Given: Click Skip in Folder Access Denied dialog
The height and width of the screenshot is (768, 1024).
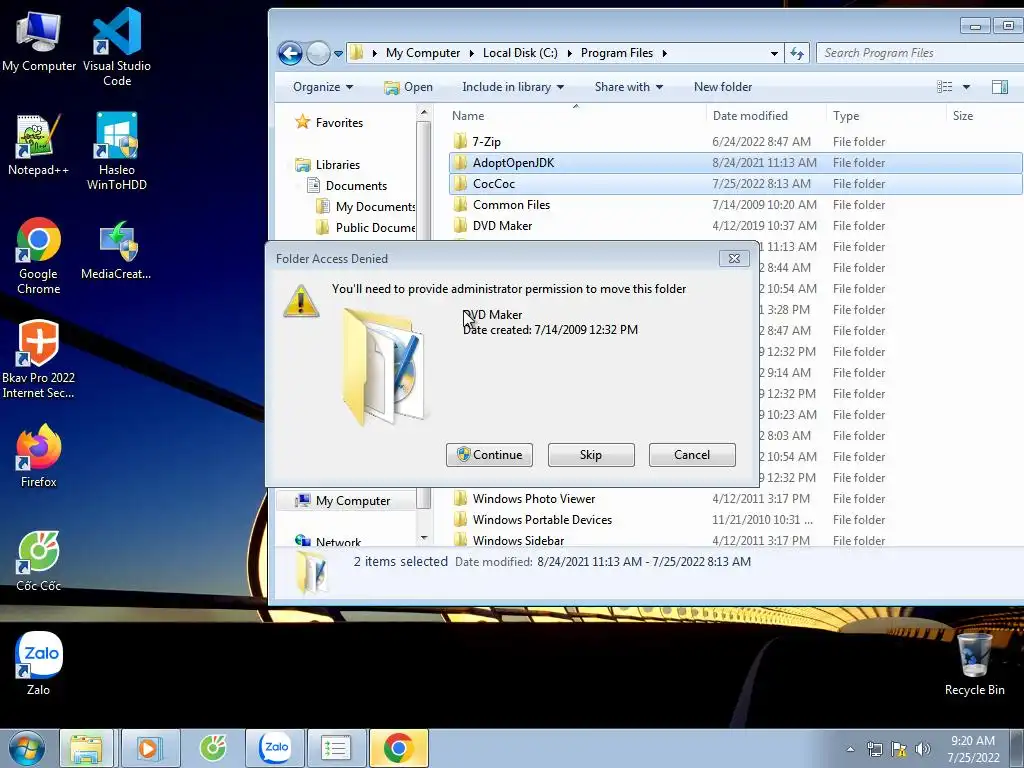Looking at the screenshot, I should pyautogui.click(x=591, y=455).
